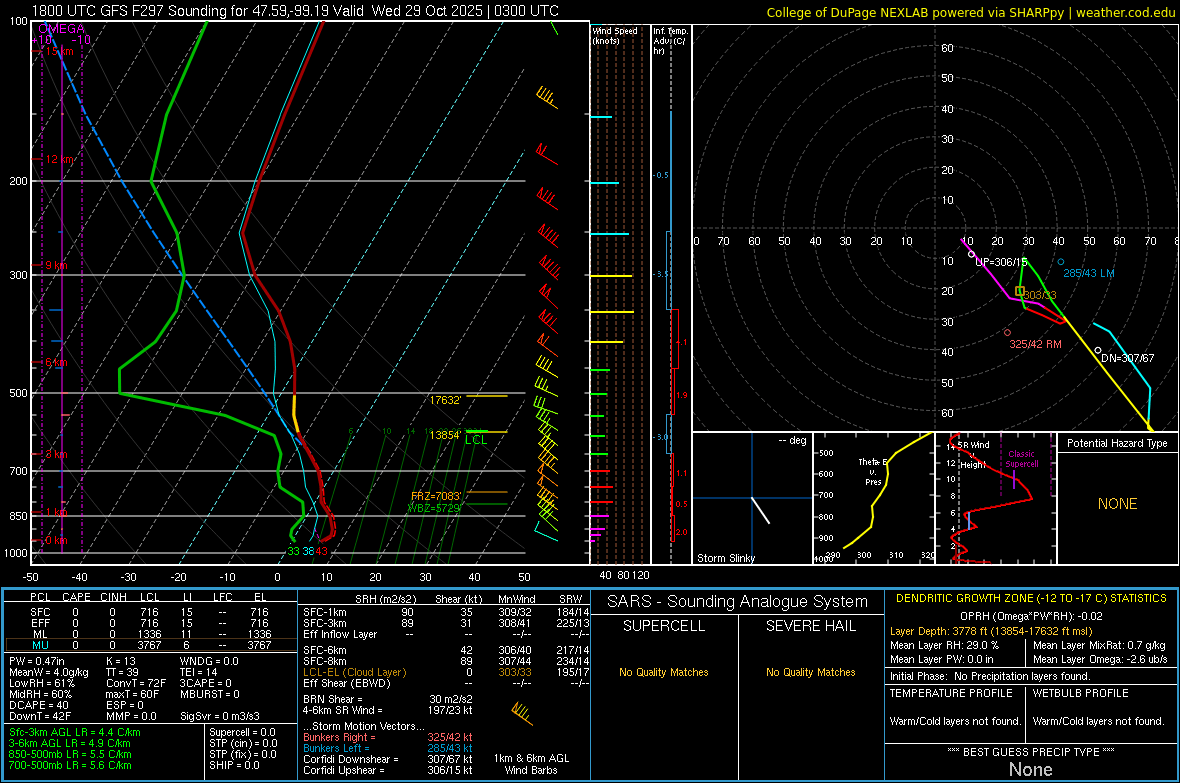The height and width of the screenshot is (783, 1180).
Task: Click the Layer Depth: 3778 ft line
Action: coord(990,632)
